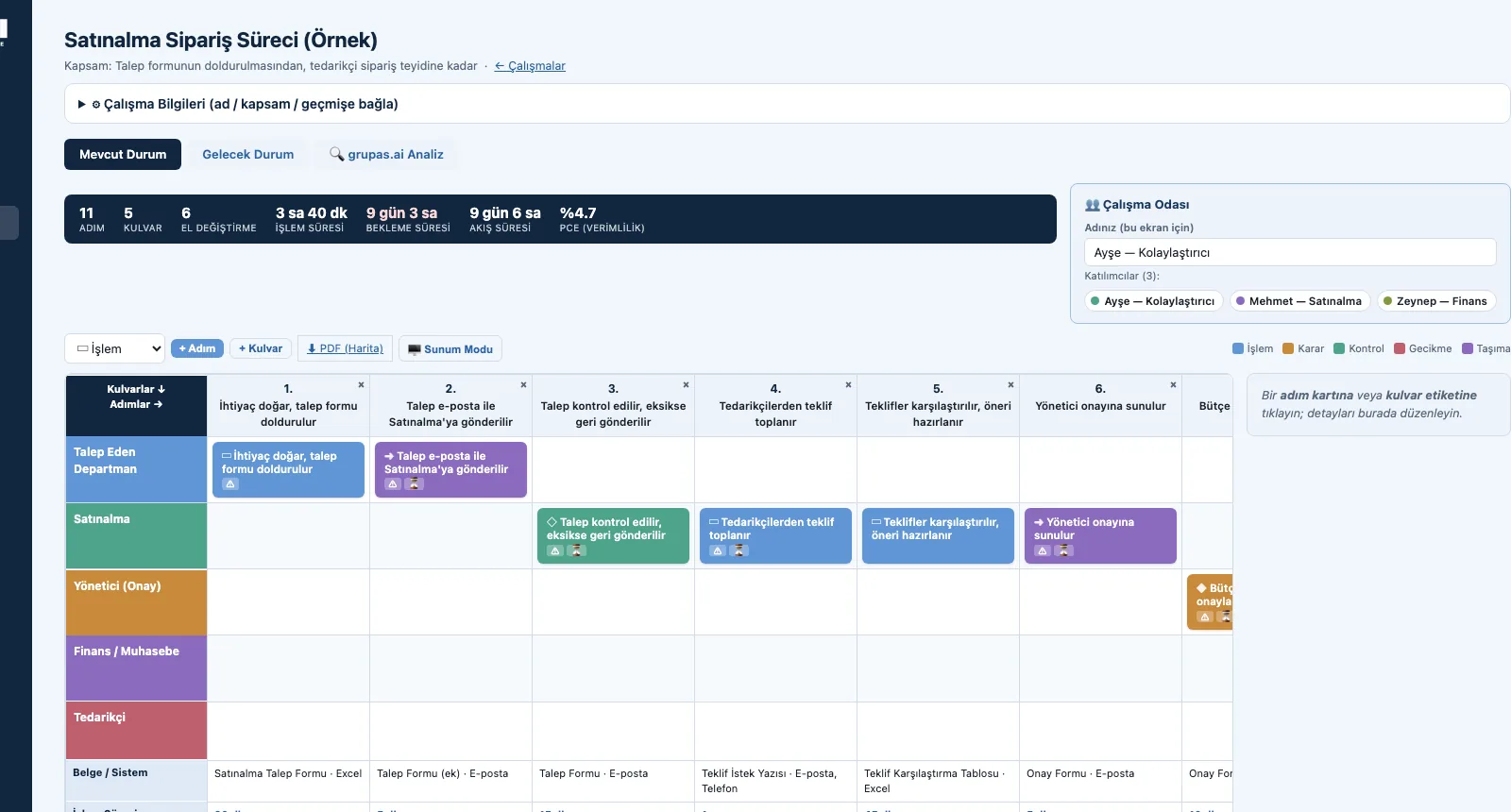Image resolution: width=1511 pixels, height=812 pixels.
Task: Open the Gelecek Durum tab
Action: pyautogui.click(x=248, y=154)
